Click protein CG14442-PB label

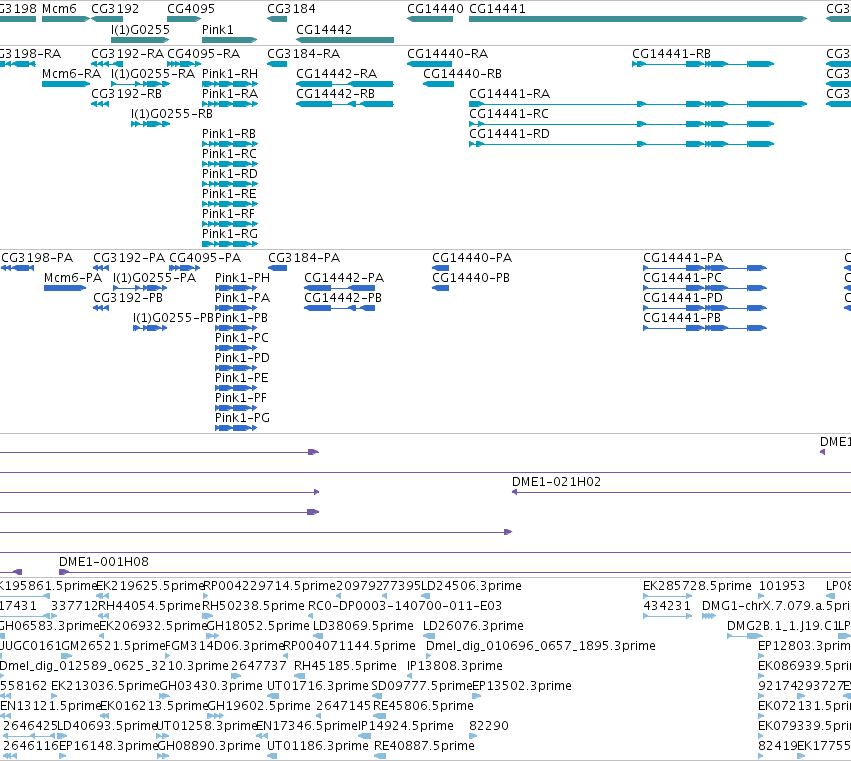pos(343,298)
